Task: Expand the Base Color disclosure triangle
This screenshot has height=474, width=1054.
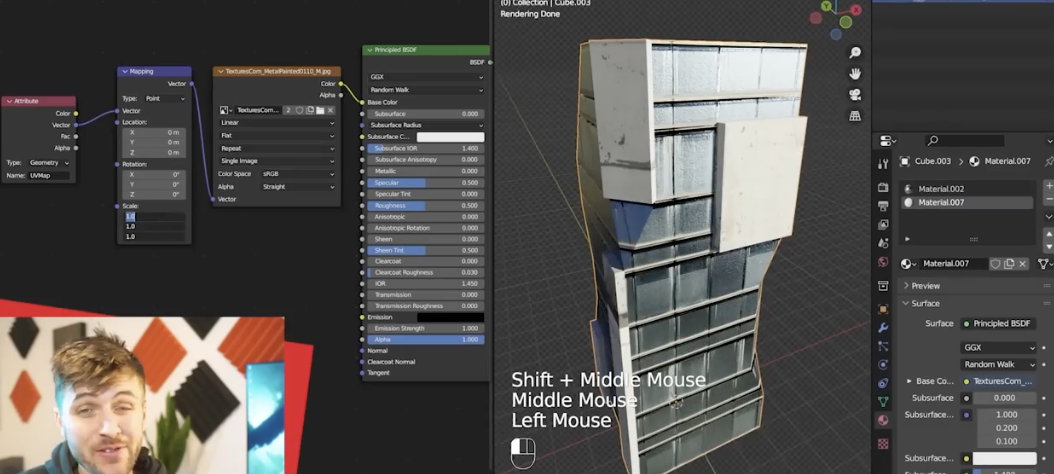Action: (x=909, y=381)
